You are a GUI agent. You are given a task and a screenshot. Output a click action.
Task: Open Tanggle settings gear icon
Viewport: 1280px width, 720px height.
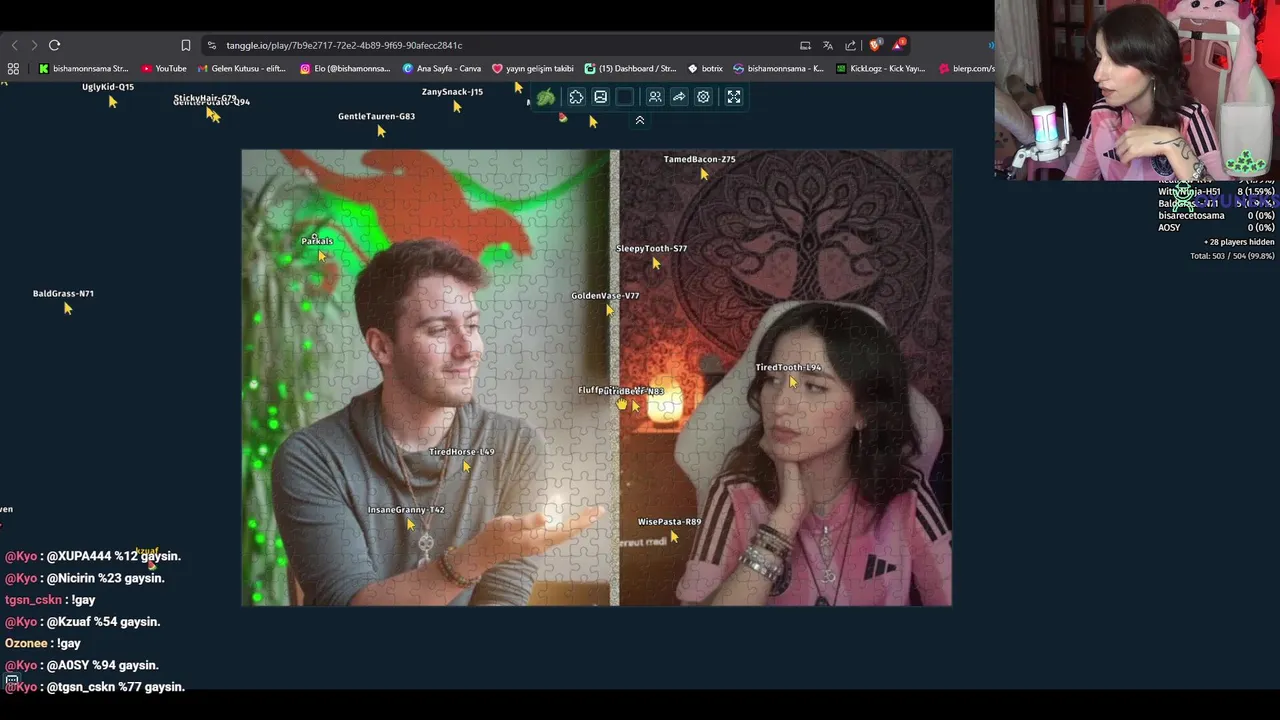pos(703,97)
